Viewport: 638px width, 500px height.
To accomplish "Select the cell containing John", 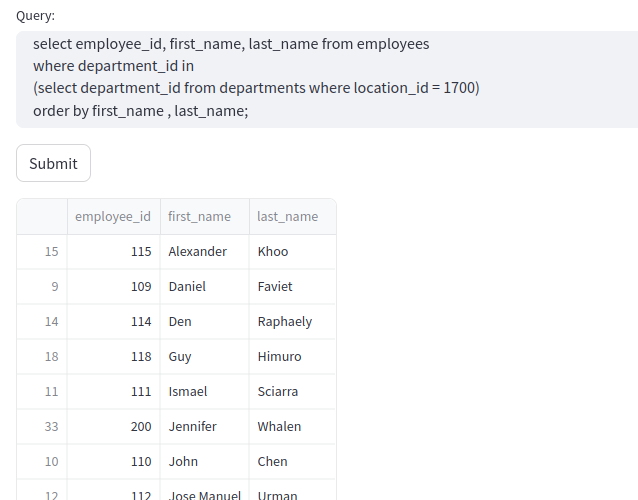I will click(205, 461).
